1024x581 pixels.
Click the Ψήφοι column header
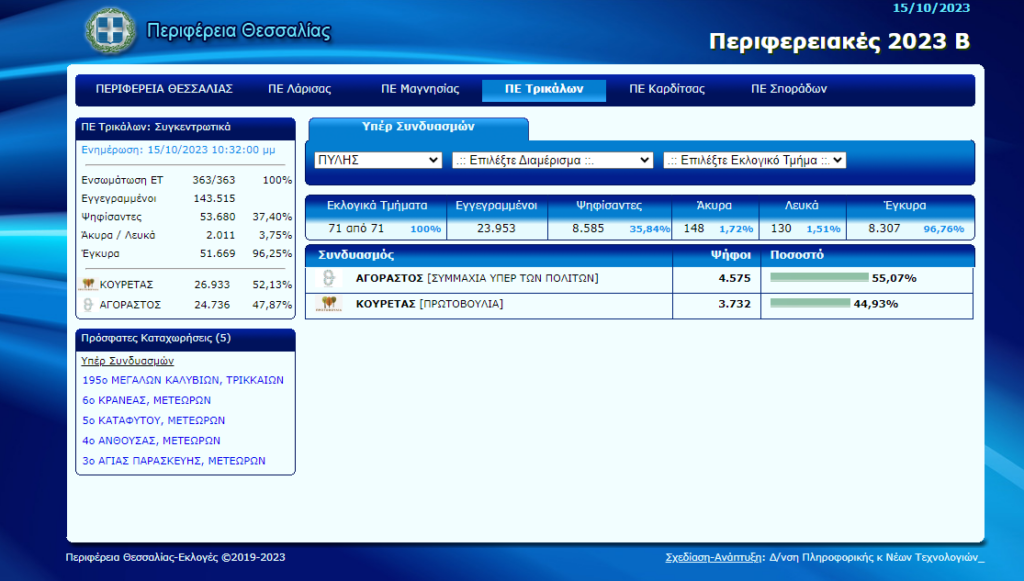pyautogui.click(x=730, y=255)
